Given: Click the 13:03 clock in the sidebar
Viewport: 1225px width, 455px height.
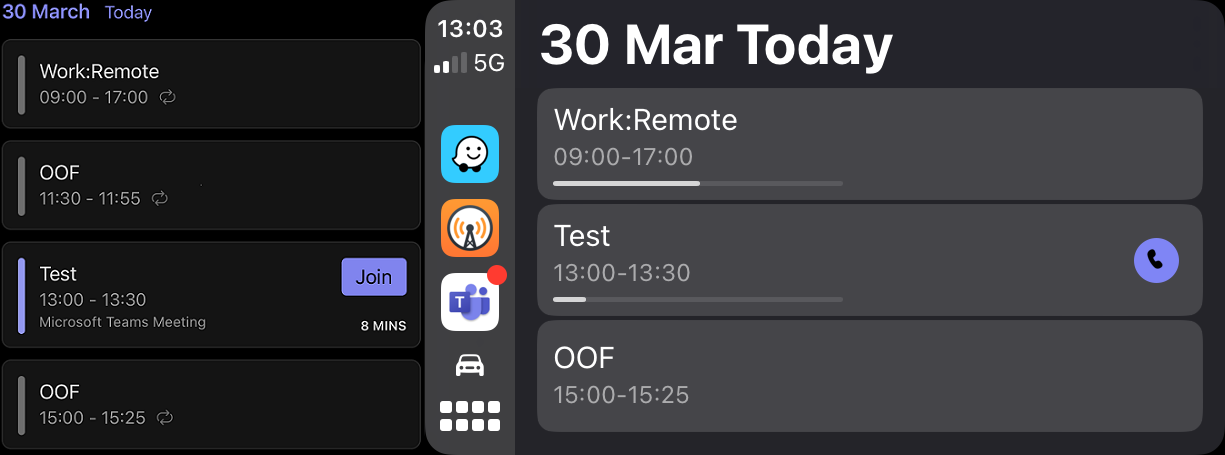Looking at the screenshot, I should pos(469,28).
